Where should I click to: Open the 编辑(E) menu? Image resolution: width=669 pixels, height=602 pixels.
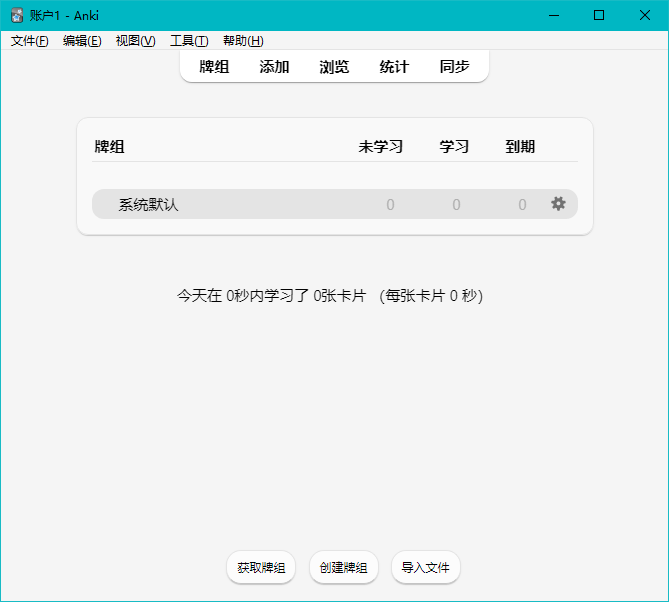tap(82, 41)
